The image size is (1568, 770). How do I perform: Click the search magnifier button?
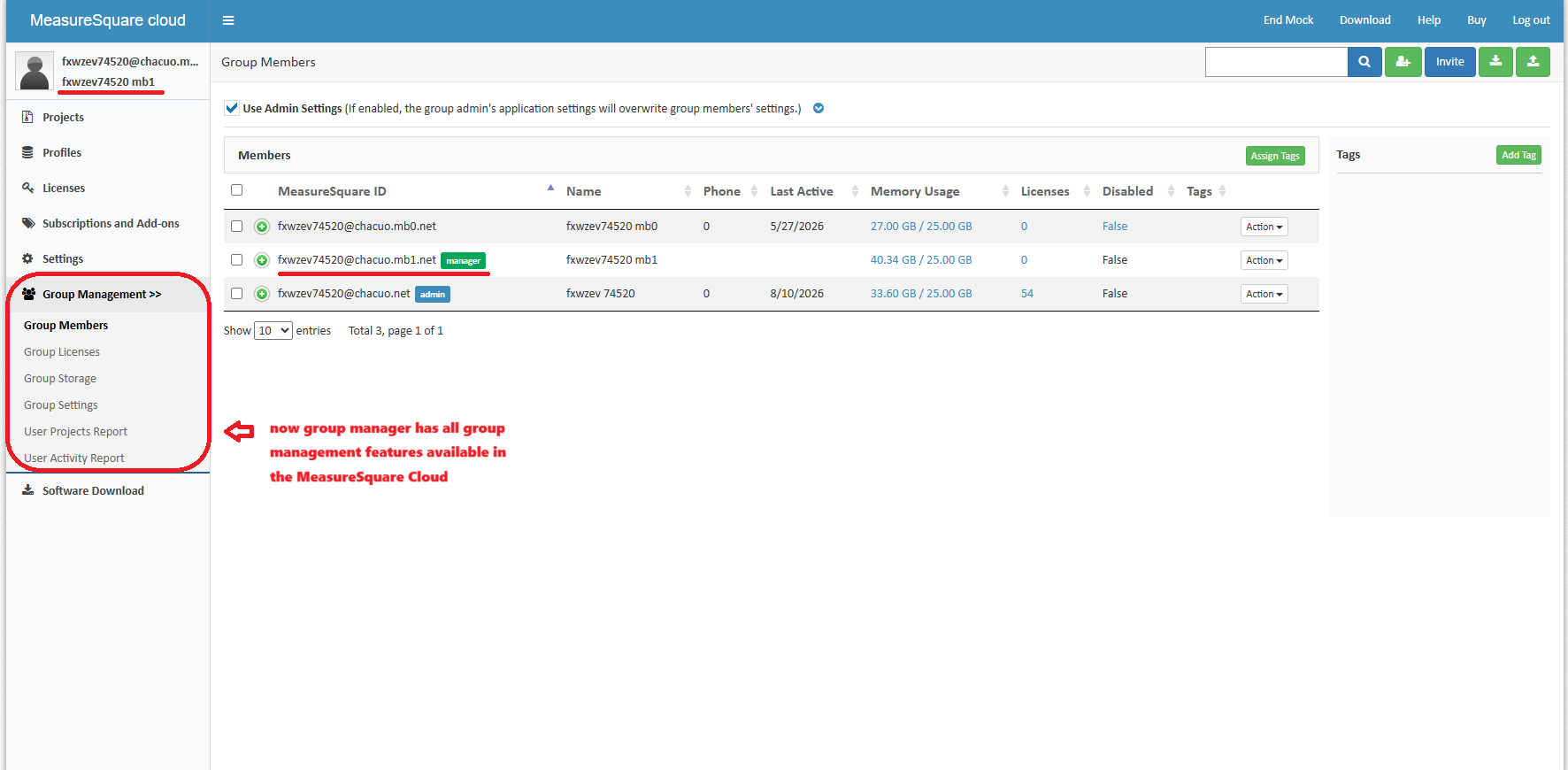click(1364, 62)
